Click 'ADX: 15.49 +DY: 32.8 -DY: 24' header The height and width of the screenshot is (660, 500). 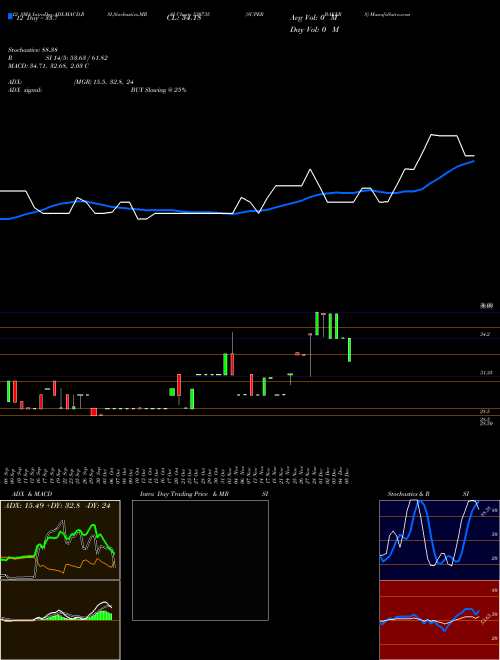point(57,506)
